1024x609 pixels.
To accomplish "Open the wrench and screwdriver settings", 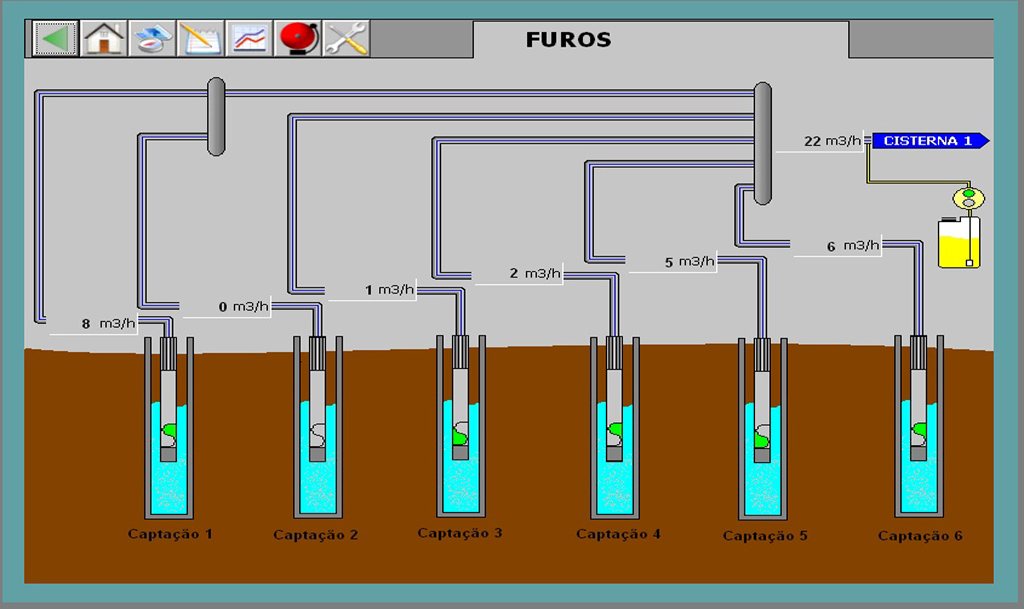I will (347, 39).
